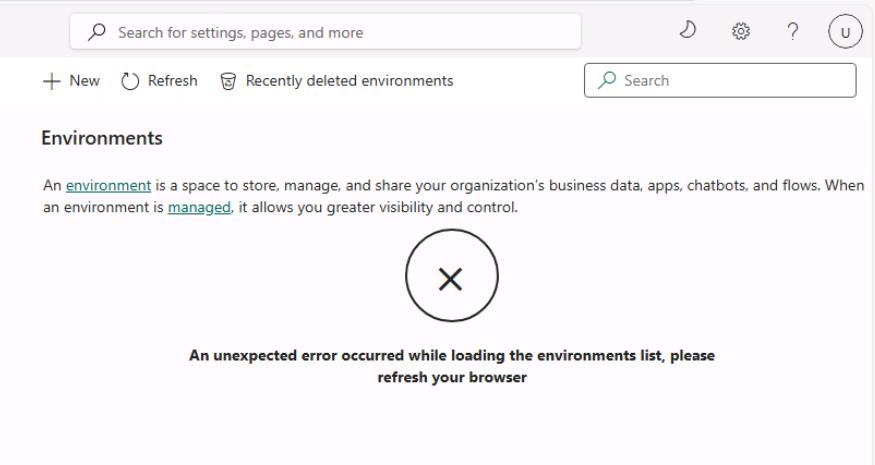Click the magnifier in top search bar

click(x=97, y=32)
